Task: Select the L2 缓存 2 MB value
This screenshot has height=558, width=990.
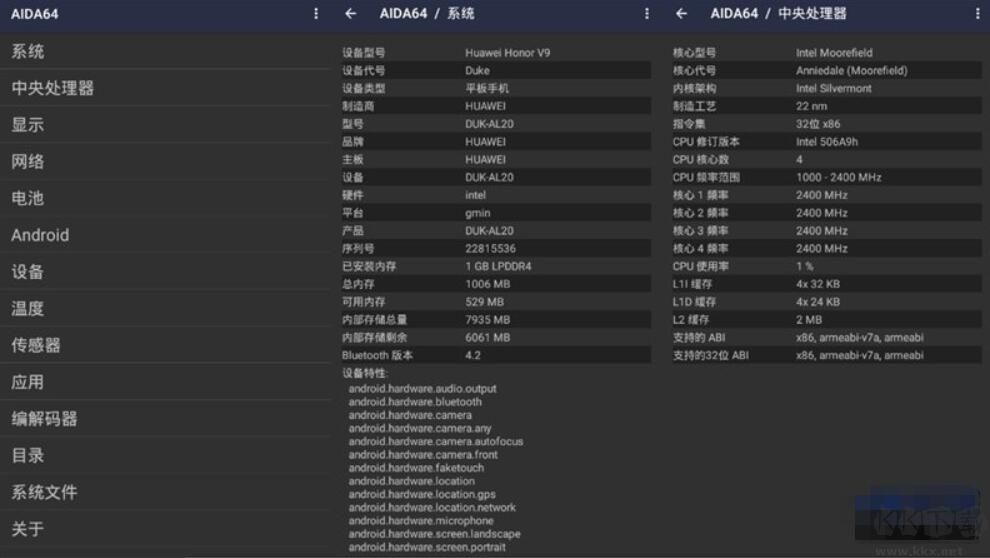Action: coord(809,319)
